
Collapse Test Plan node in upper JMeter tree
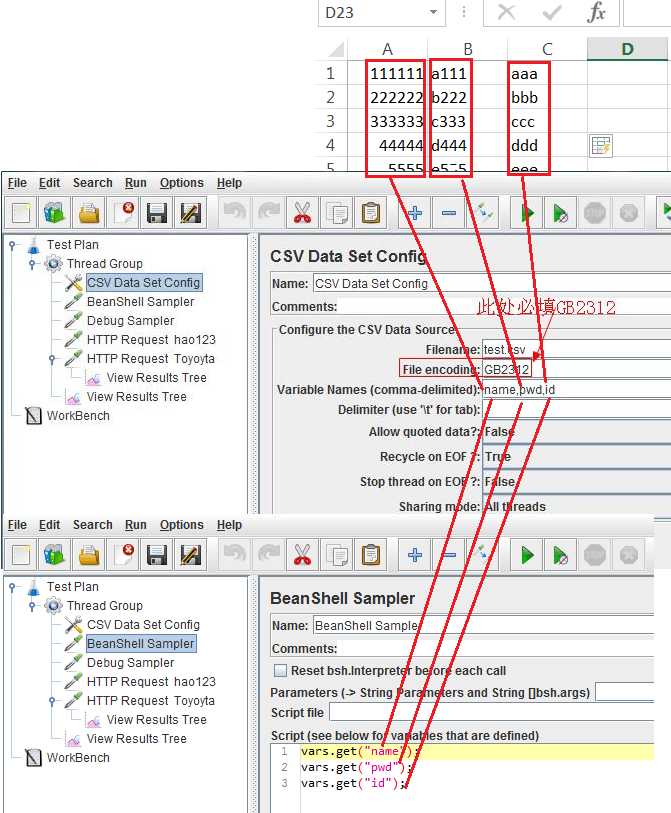click(12, 245)
